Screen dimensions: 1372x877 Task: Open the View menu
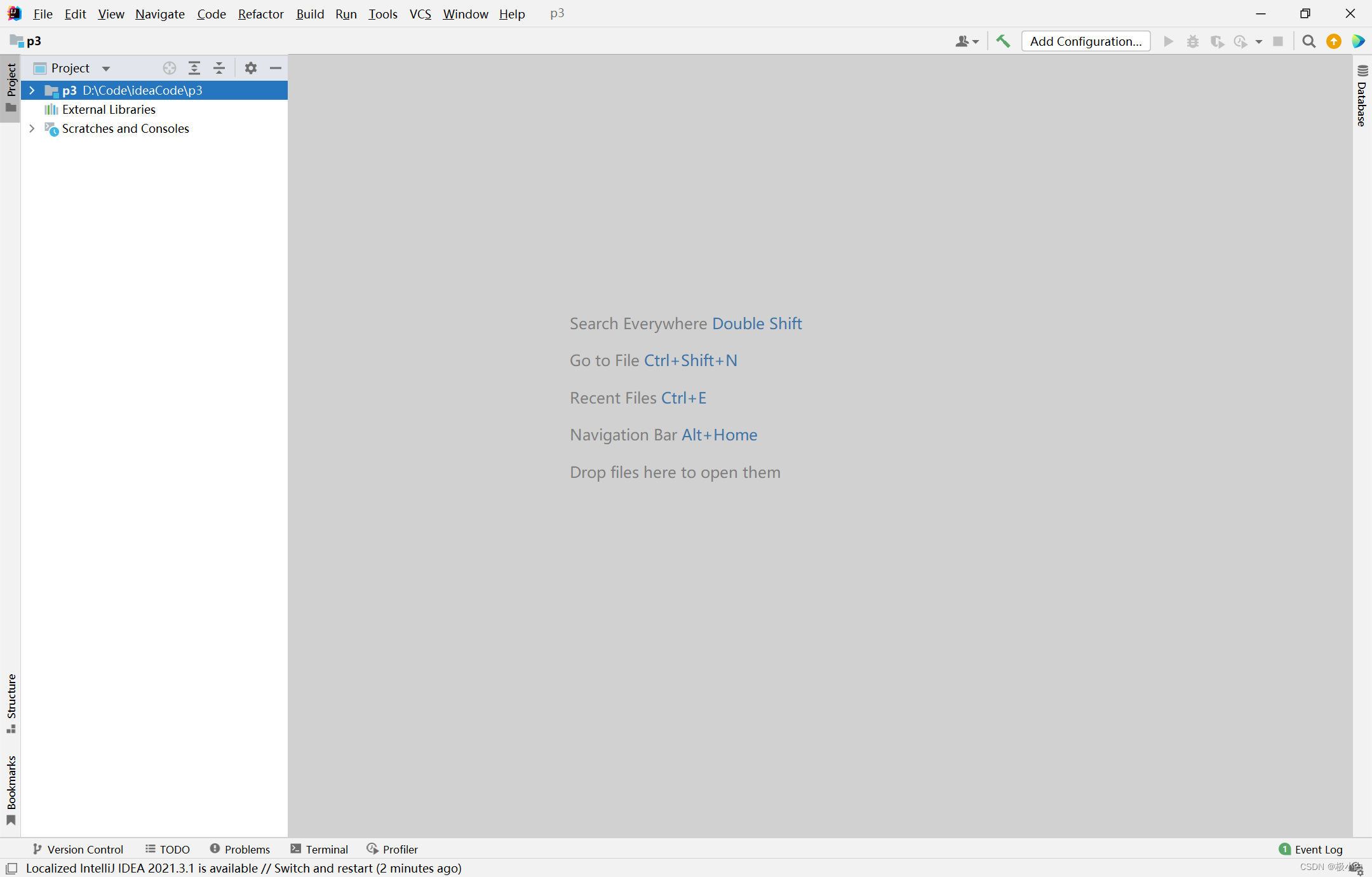click(x=111, y=14)
